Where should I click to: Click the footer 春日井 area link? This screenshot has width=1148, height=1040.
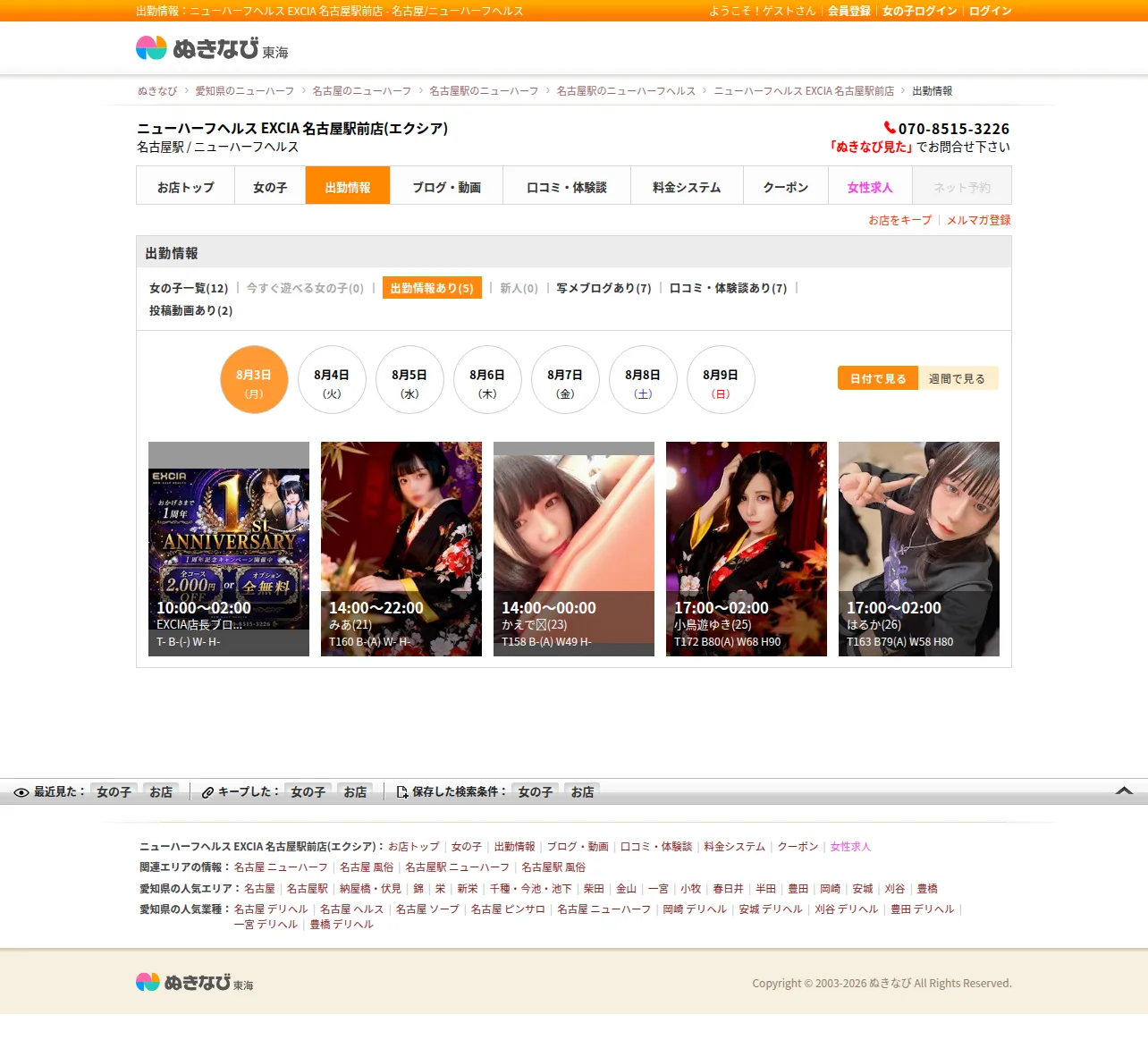[728, 889]
